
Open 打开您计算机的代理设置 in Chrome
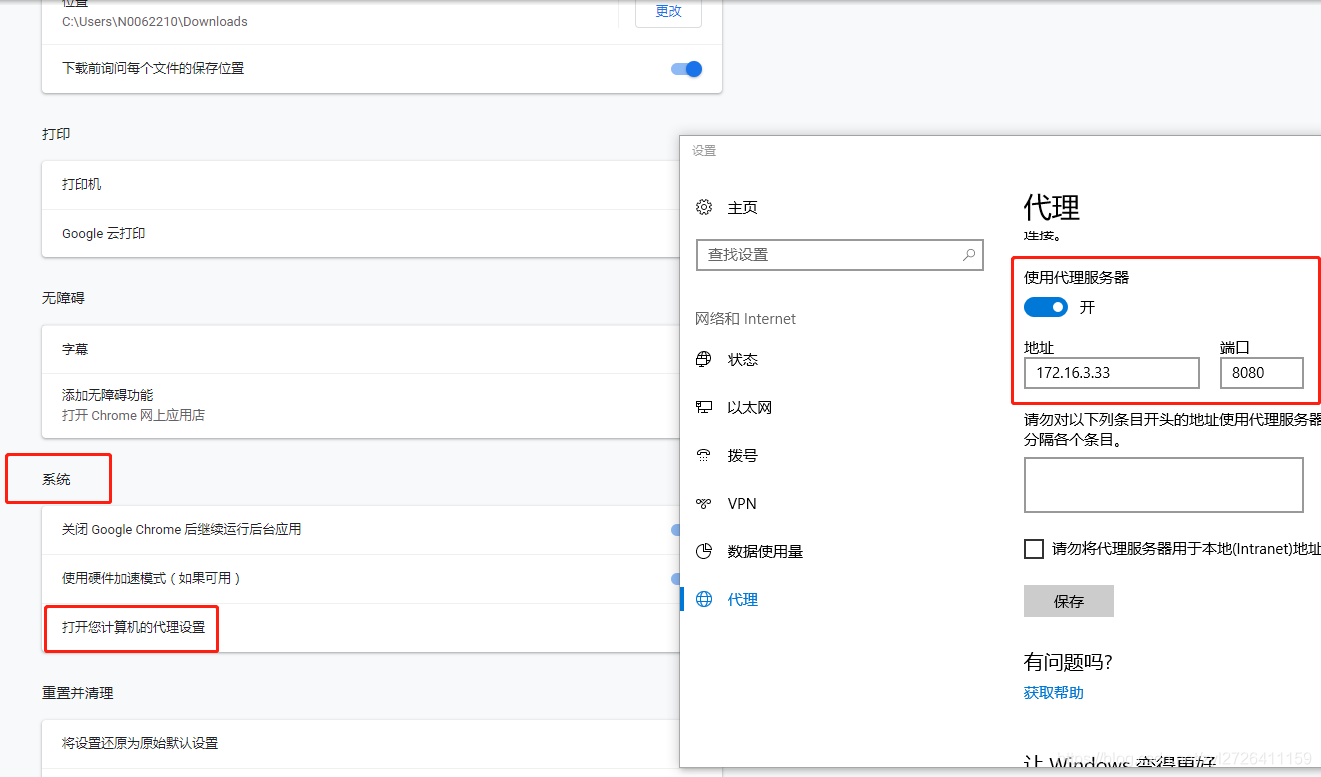(133, 627)
